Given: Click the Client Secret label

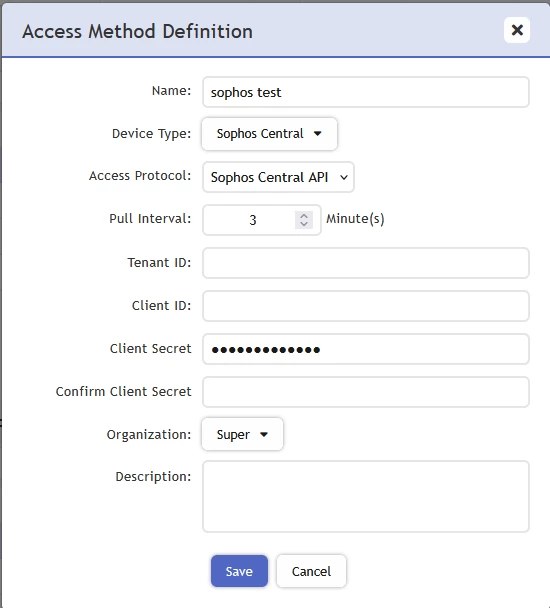Looking at the screenshot, I should tap(150, 349).
